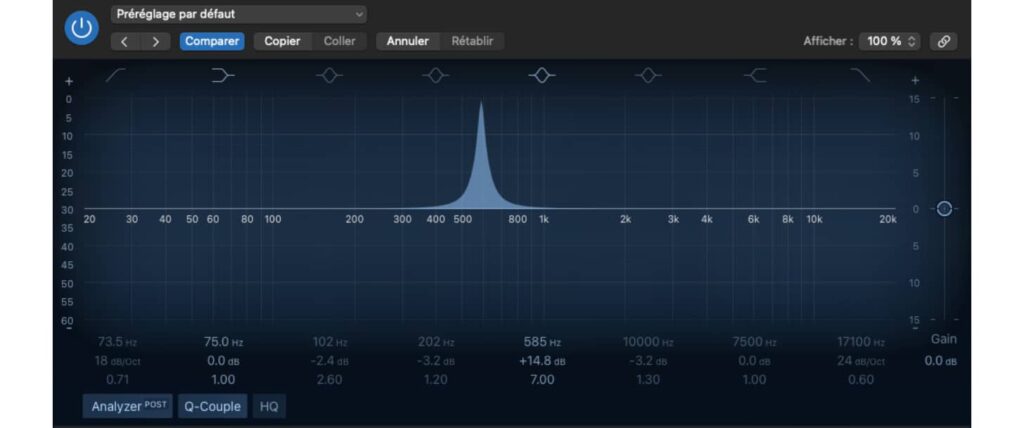The height and width of the screenshot is (428, 1024).
Task: Click the Annuler button
Action: point(408,41)
